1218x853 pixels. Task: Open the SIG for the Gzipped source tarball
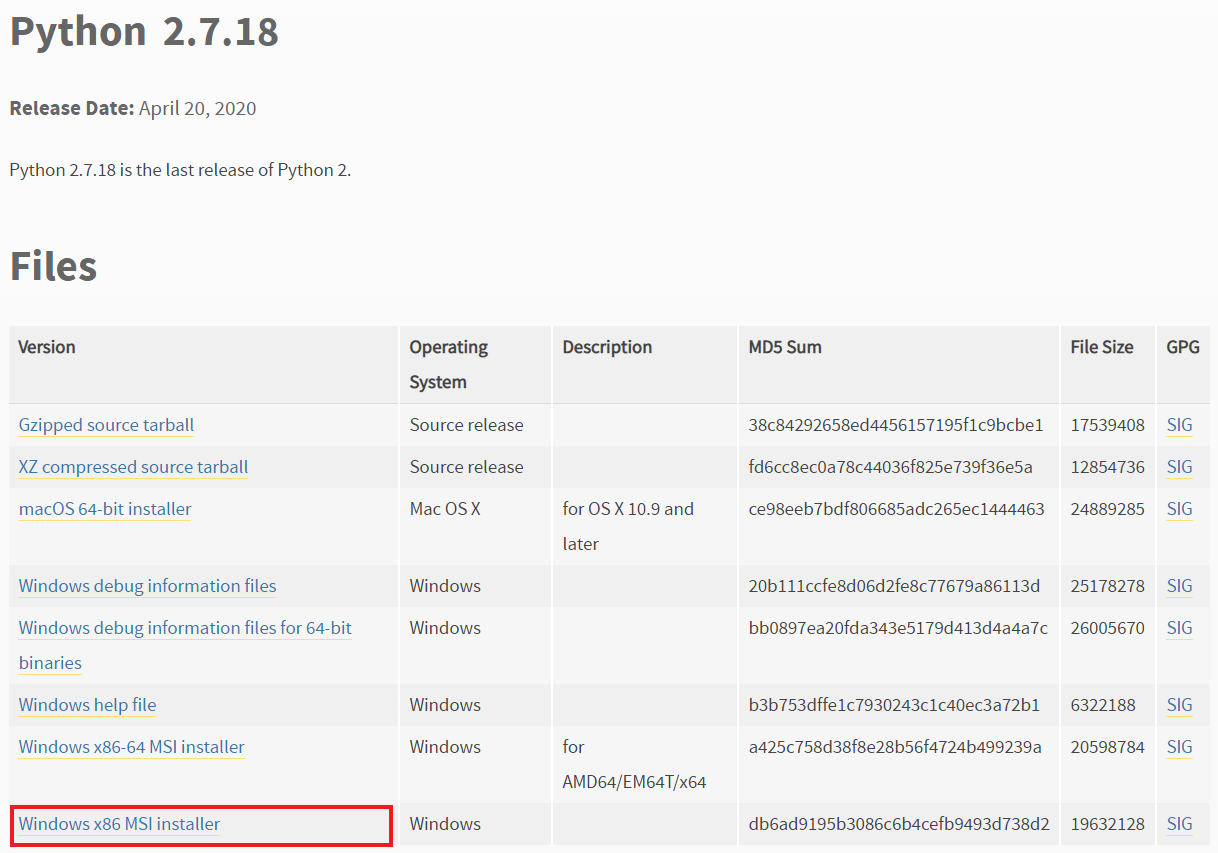[1179, 424]
